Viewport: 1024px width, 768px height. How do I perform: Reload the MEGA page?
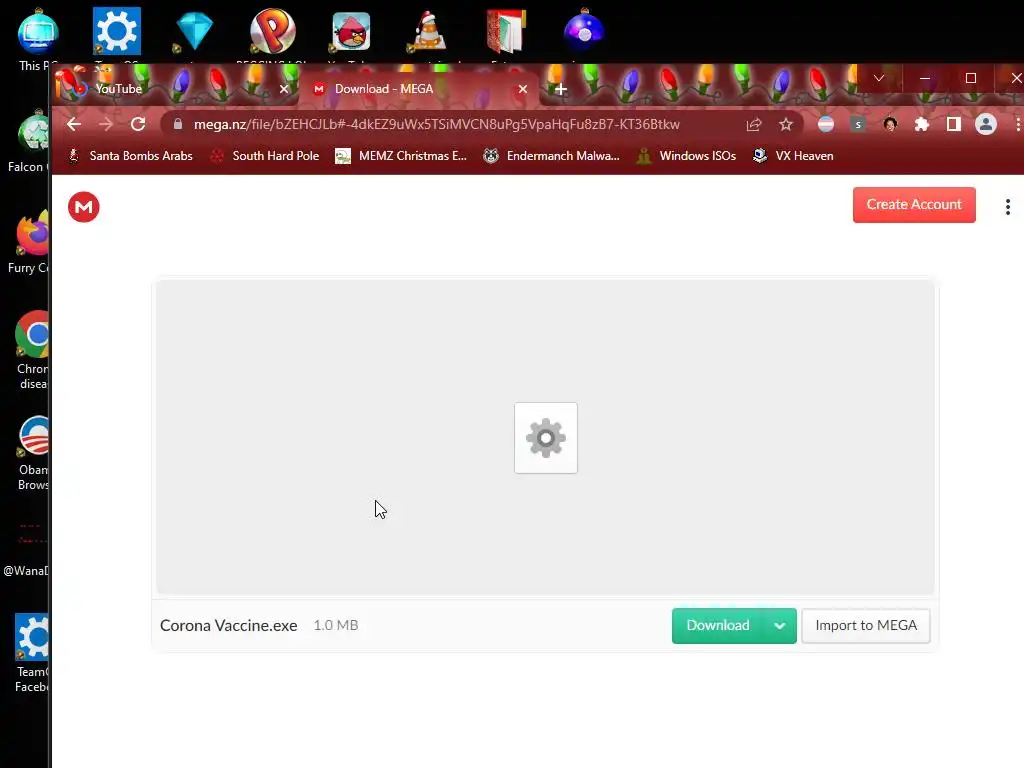[x=138, y=124]
